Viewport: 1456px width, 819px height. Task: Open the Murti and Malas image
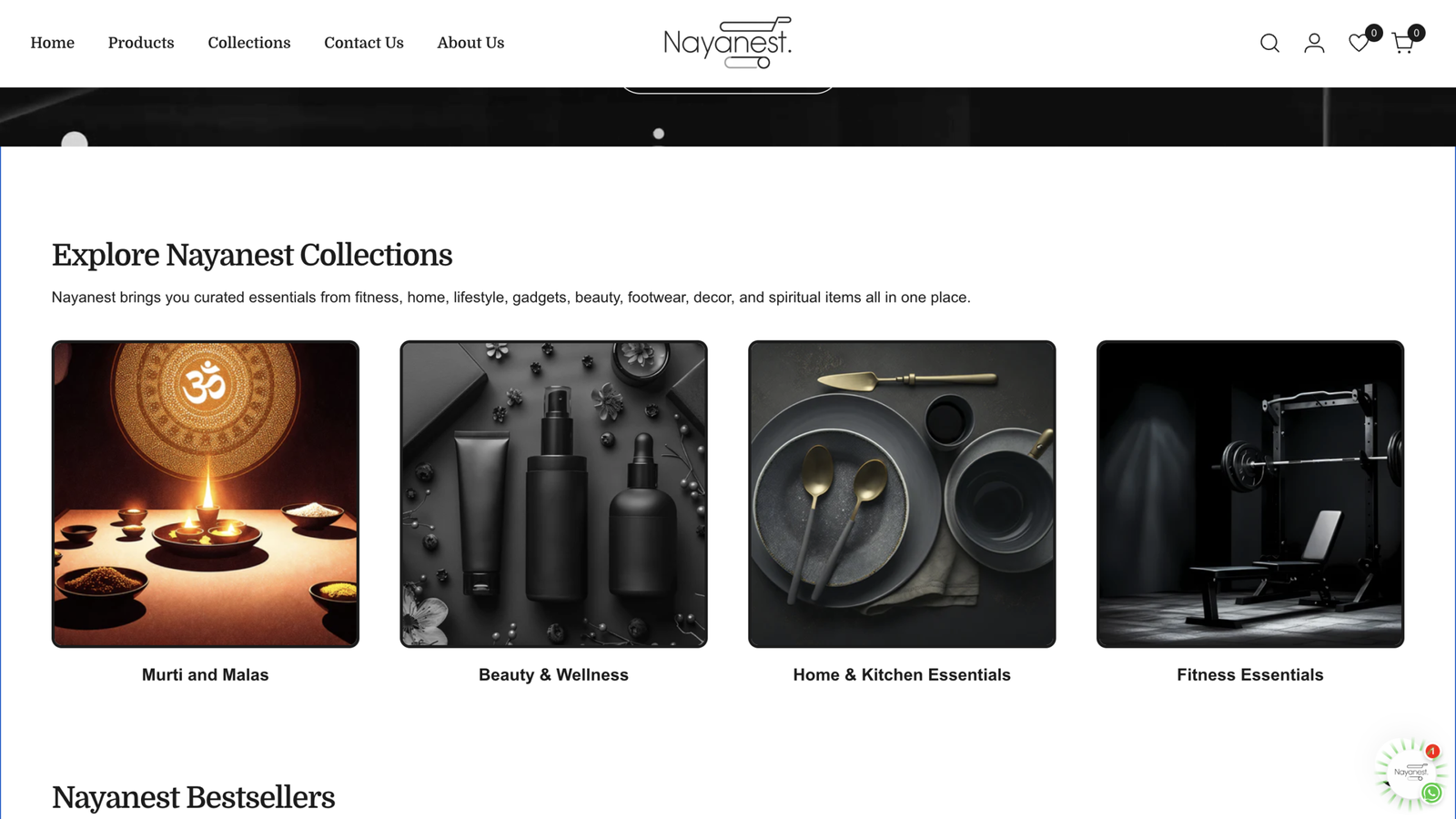click(x=206, y=494)
